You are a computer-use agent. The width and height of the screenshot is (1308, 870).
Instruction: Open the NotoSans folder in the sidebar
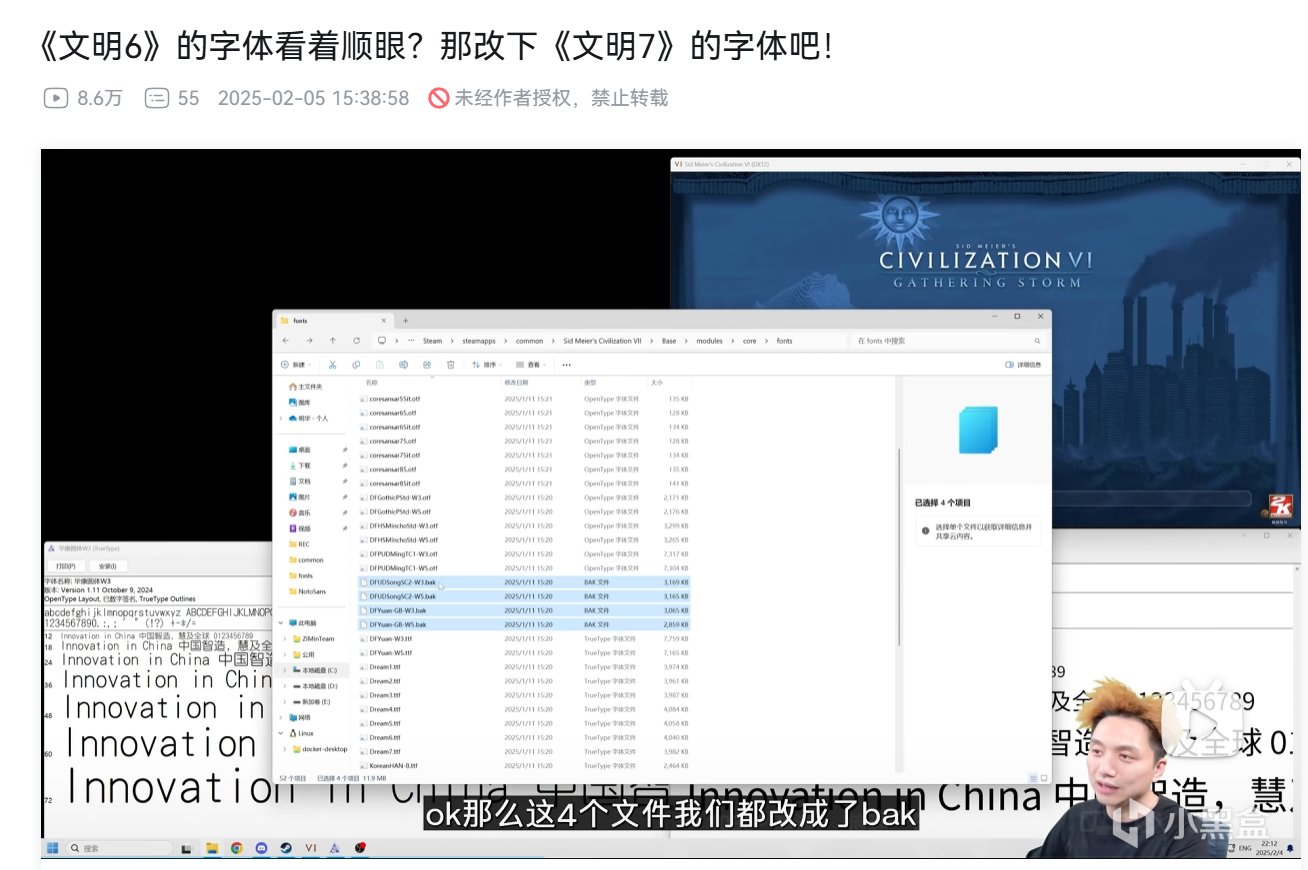point(311,591)
